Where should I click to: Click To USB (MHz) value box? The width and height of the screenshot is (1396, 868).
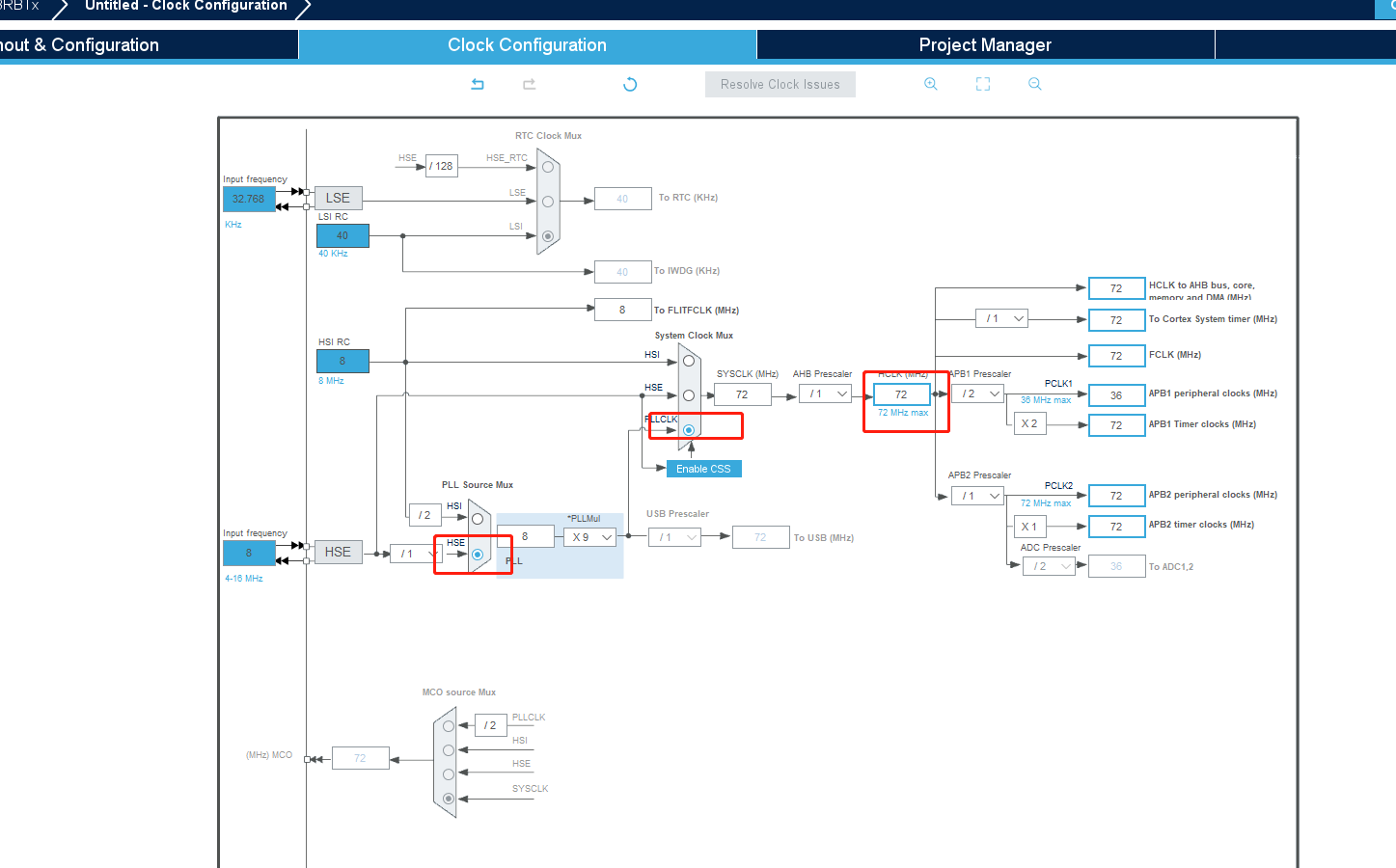tap(761, 537)
